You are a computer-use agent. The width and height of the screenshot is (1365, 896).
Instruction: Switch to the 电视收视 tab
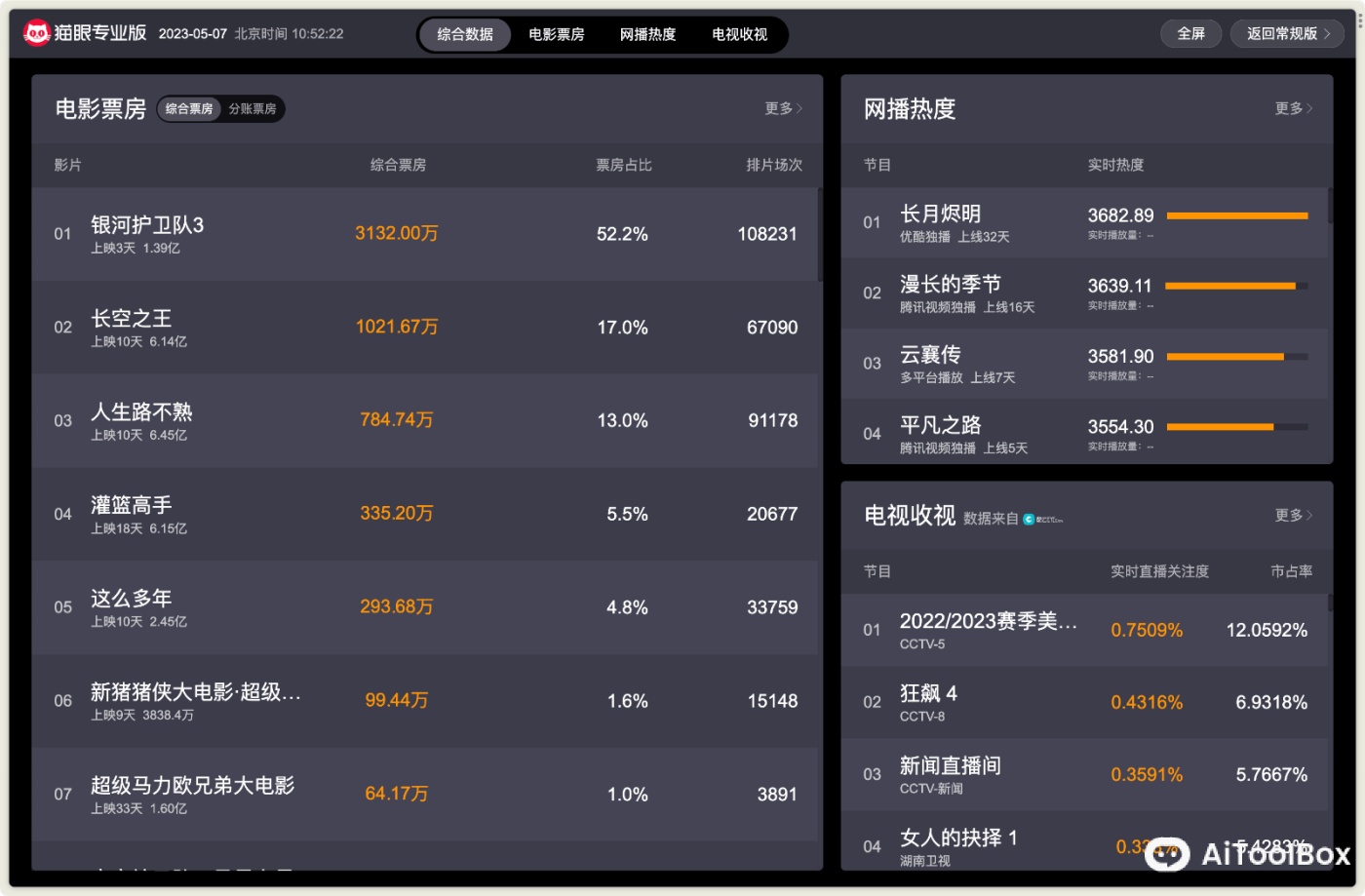tap(739, 34)
